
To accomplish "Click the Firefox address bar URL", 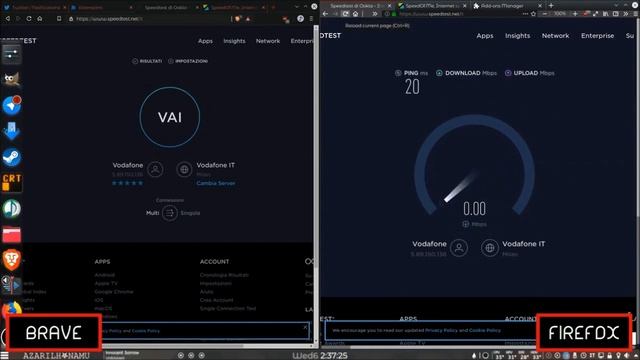I will tap(431, 14).
